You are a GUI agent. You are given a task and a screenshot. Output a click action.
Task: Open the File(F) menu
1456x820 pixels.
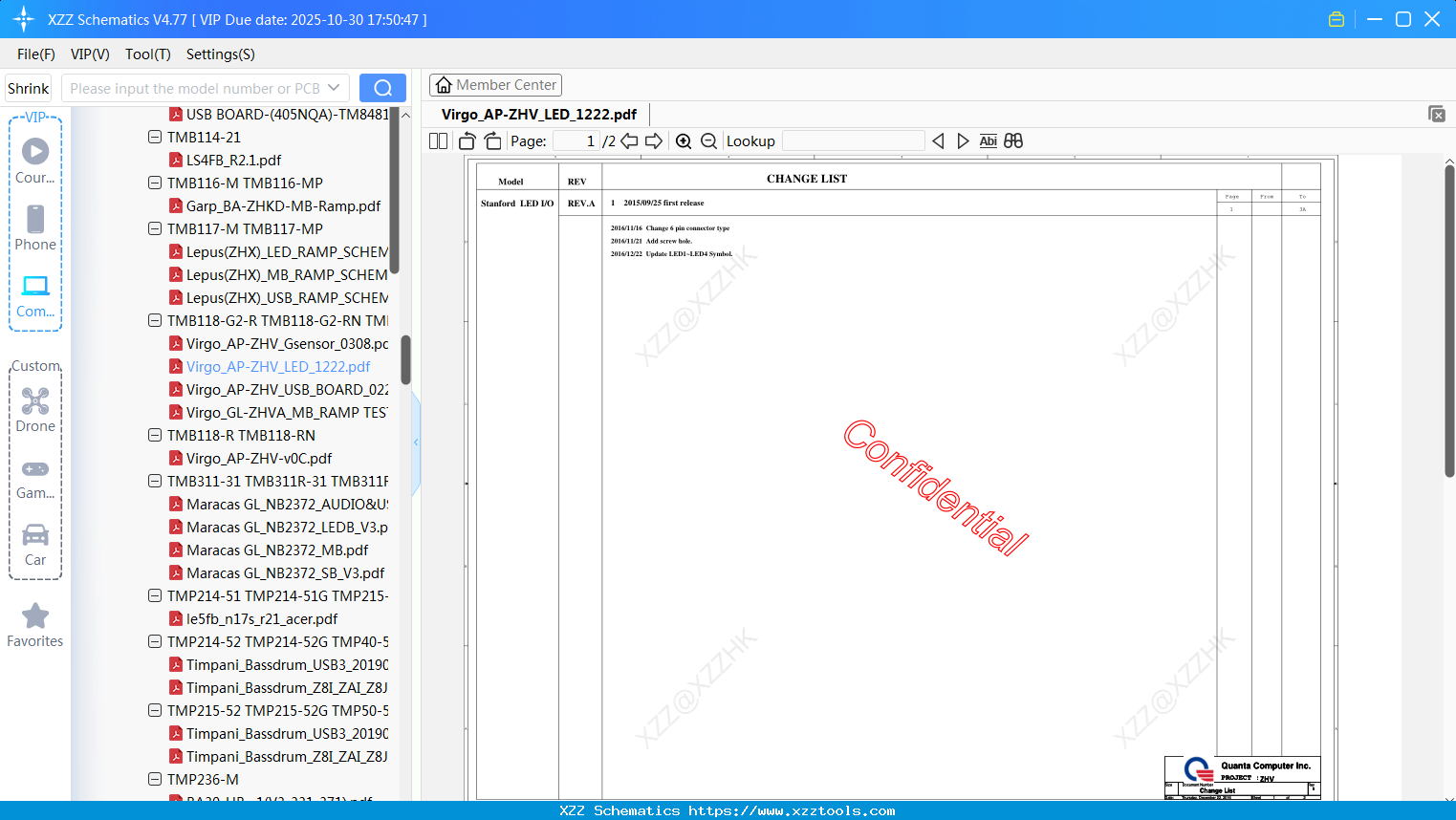pyautogui.click(x=36, y=54)
